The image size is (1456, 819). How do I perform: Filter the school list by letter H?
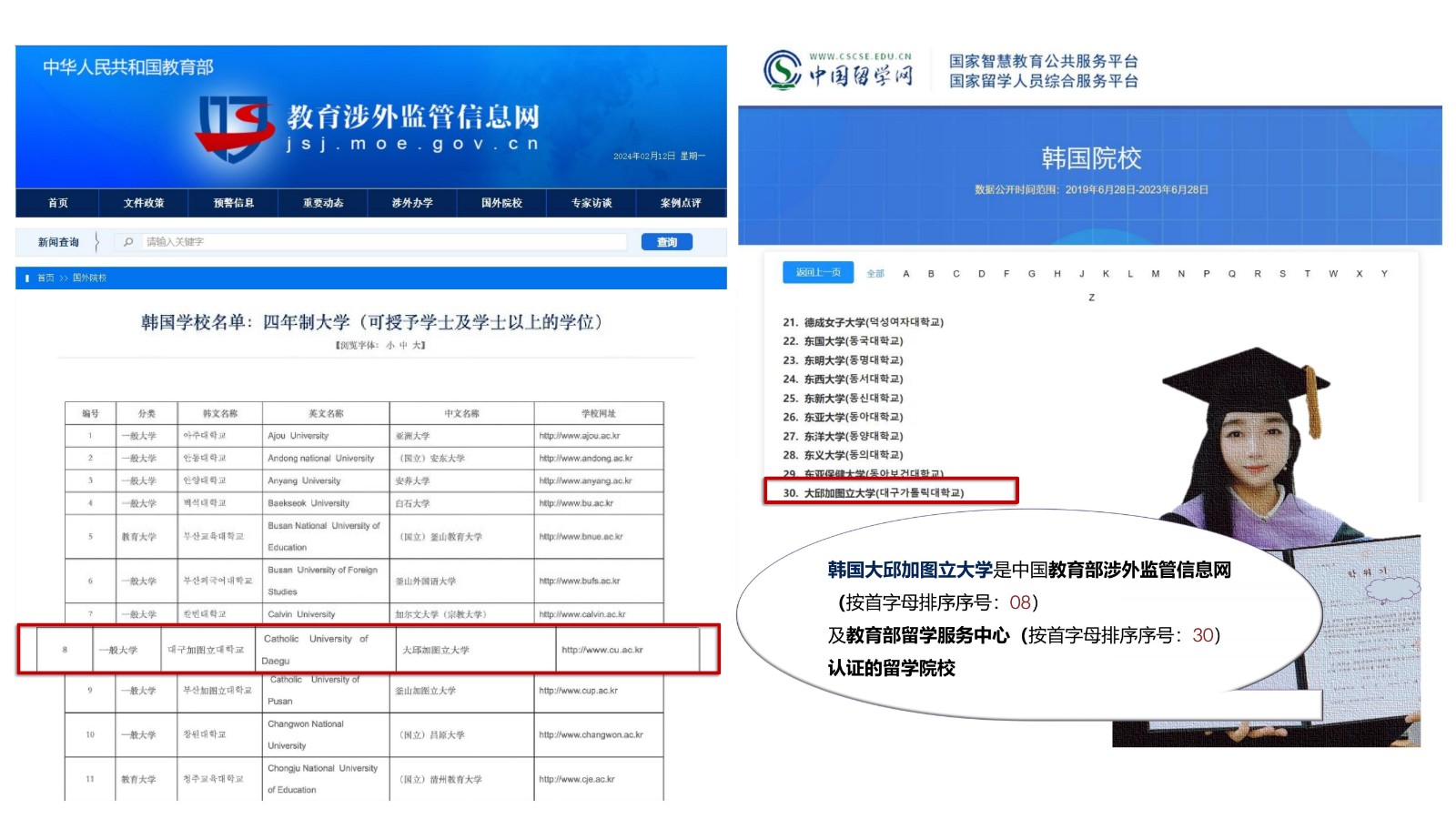pos(1057,274)
